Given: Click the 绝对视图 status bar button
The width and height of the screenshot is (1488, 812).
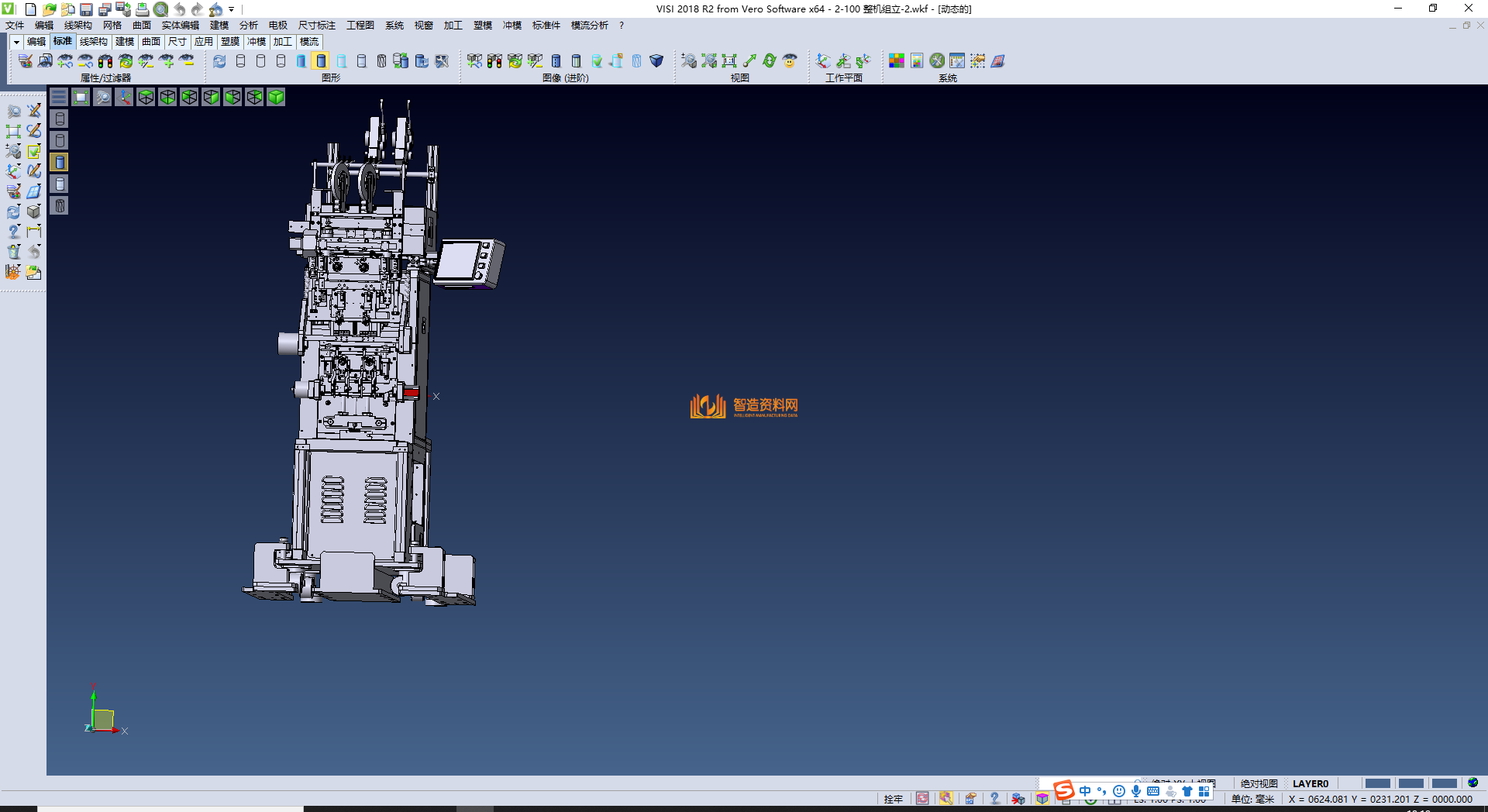Looking at the screenshot, I should pyautogui.click(x=1259, y=783).
